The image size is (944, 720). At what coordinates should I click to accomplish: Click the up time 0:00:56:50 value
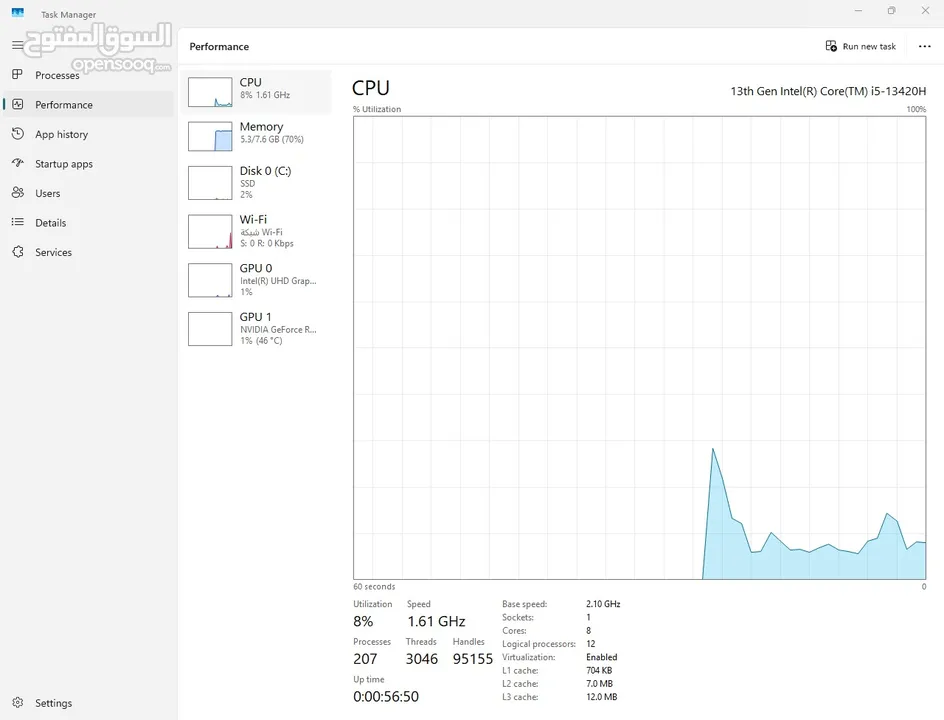click(386, 697)
